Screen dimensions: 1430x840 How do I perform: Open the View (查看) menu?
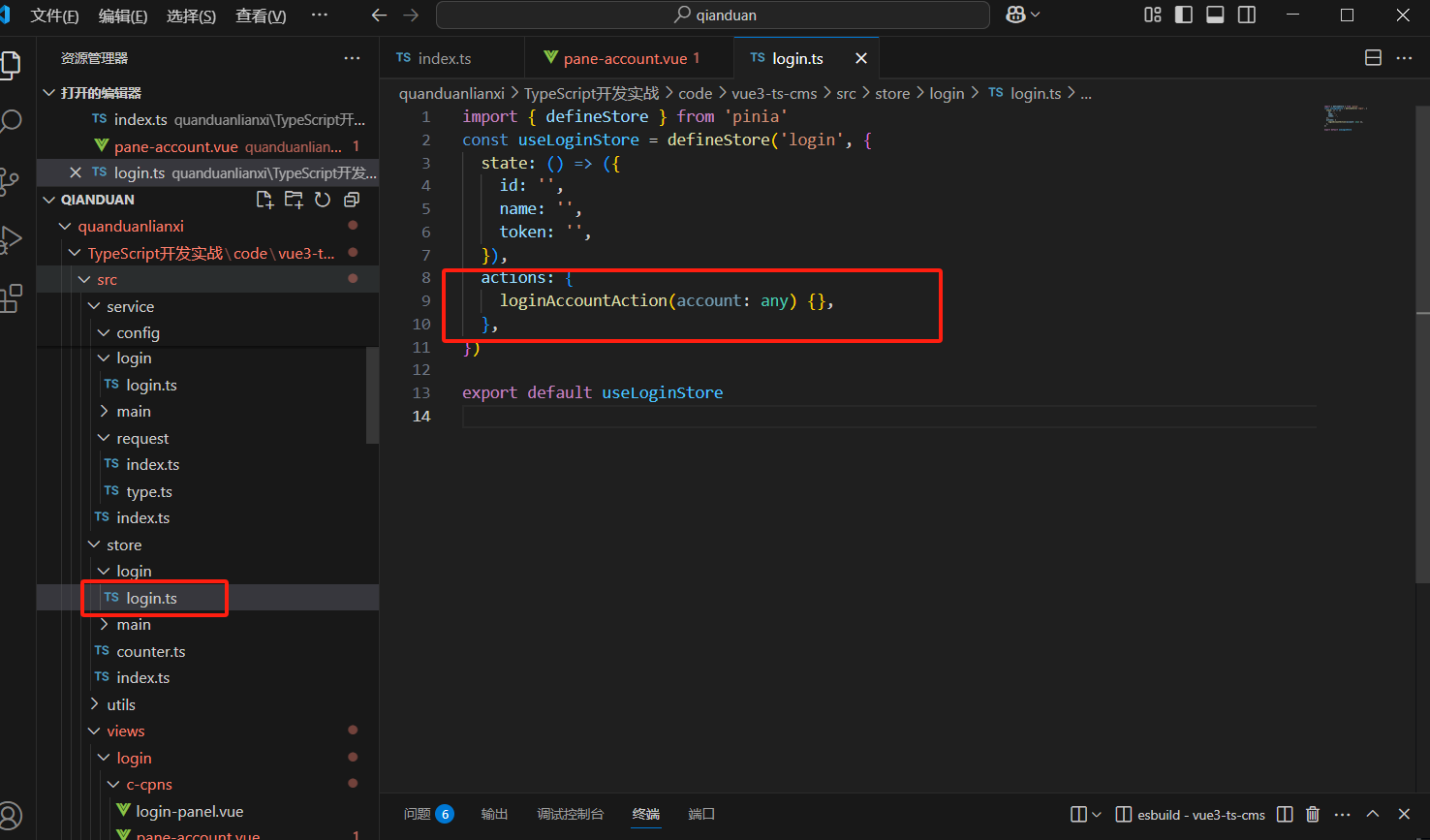[x=261, y=16]
